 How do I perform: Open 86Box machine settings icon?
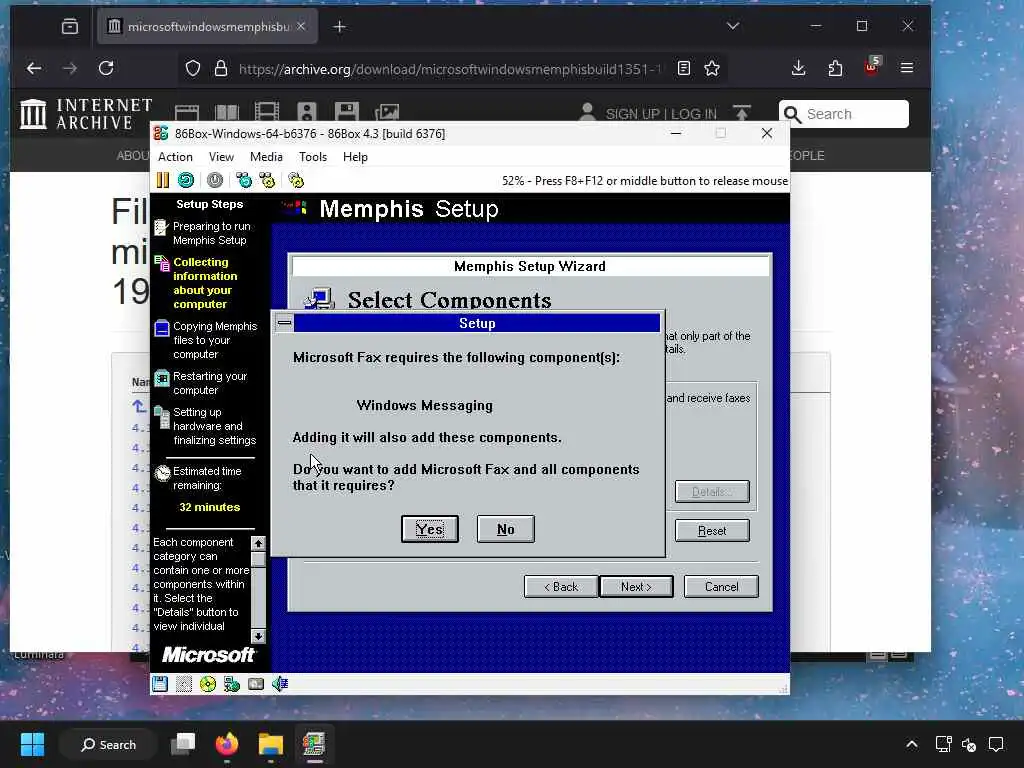click(x=296, y=180)
